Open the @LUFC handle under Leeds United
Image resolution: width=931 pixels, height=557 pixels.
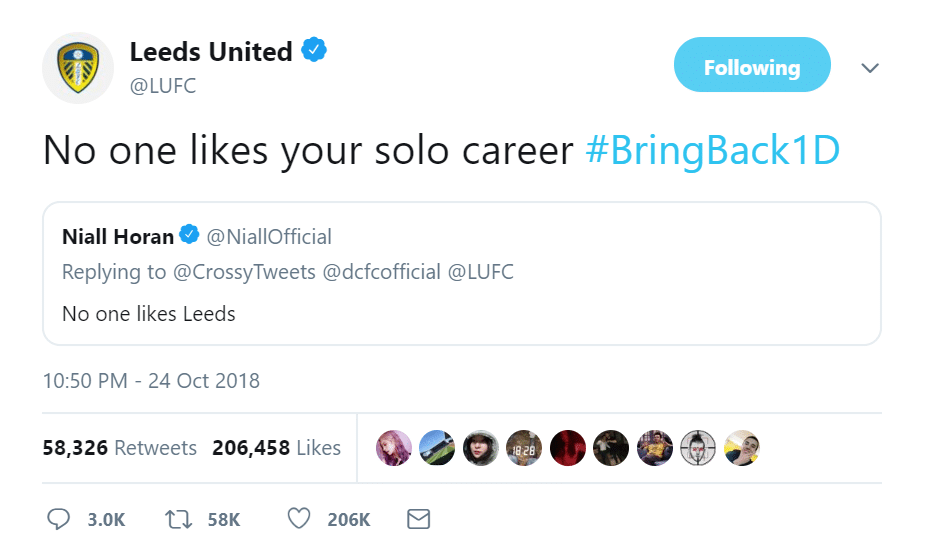(x=163, y=85)
